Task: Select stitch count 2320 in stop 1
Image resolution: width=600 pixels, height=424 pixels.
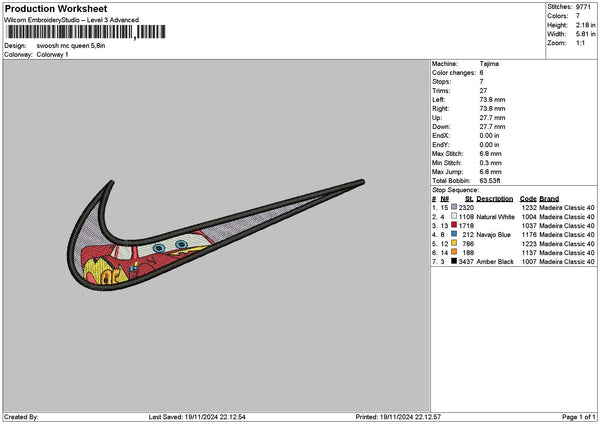Action: tap(466, 207)
